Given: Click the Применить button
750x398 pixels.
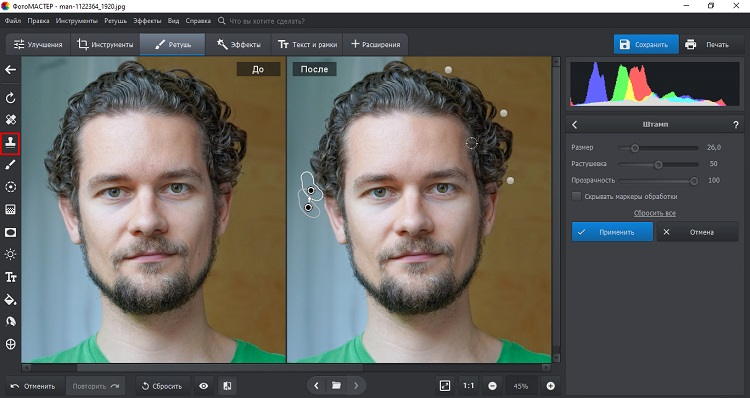Looking at the screenshot, I should tap(612, 232).
